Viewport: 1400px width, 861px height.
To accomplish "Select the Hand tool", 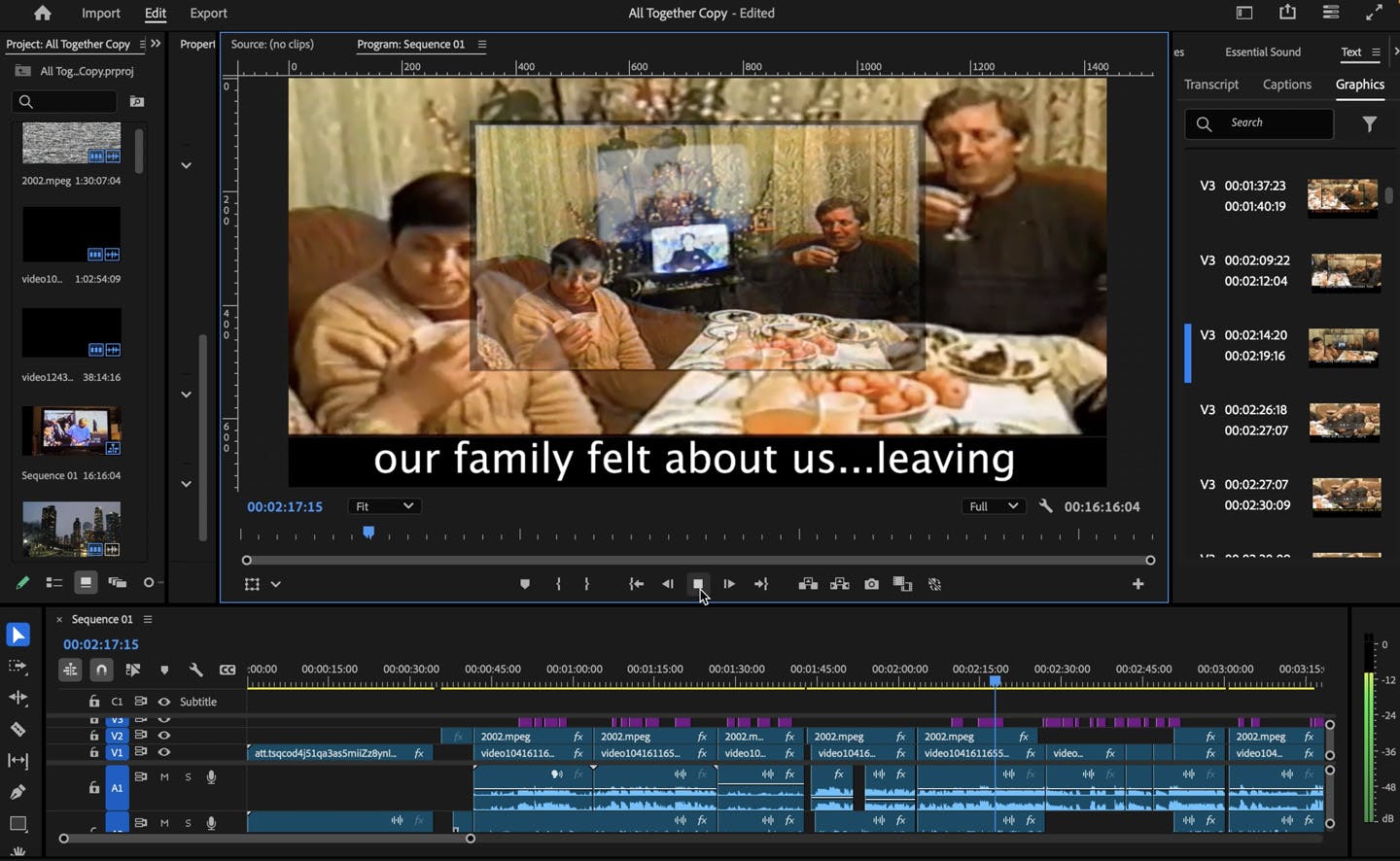I will (x=18, y=853).
